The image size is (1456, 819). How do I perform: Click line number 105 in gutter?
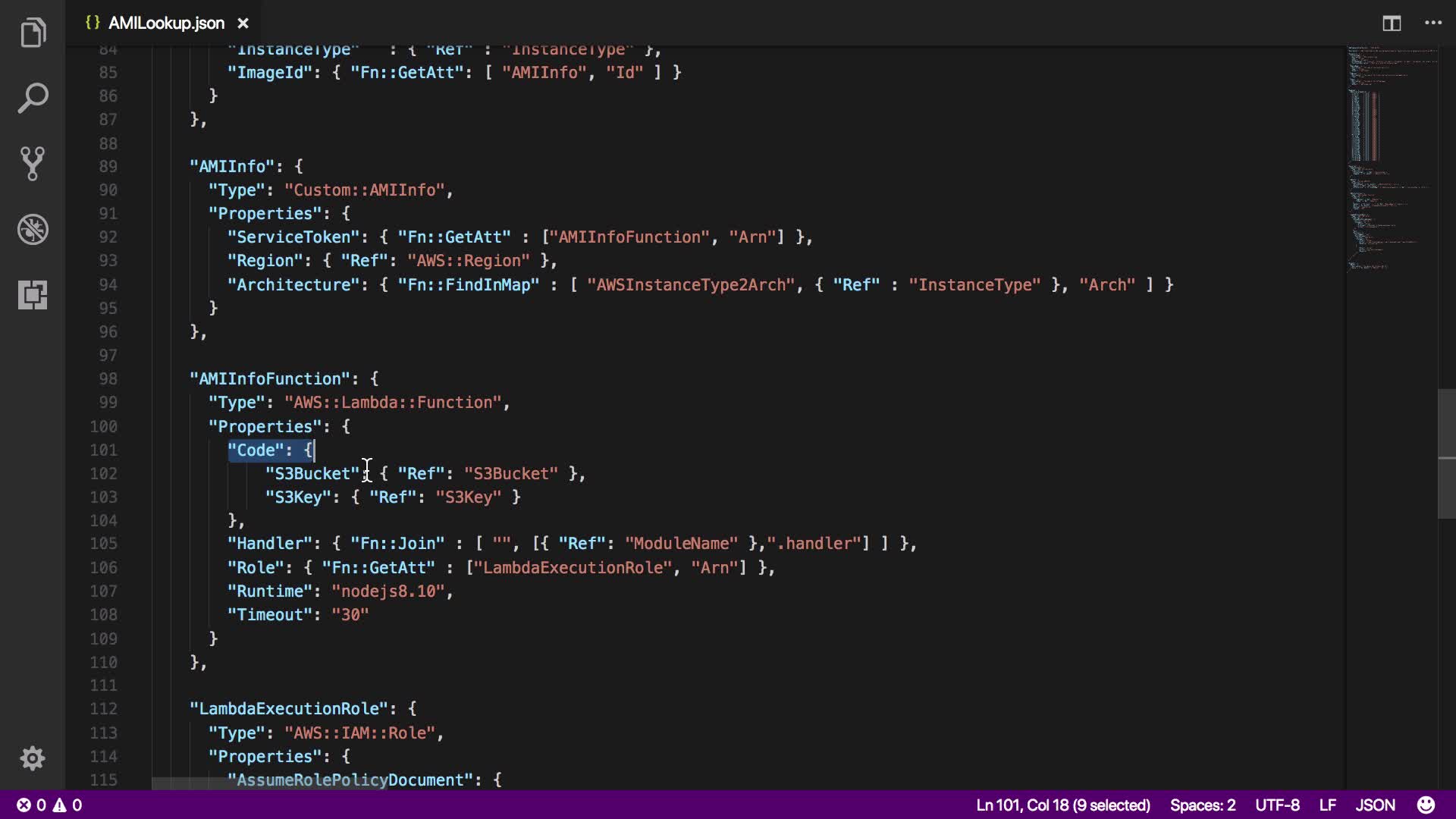click(x=104, y=544)
